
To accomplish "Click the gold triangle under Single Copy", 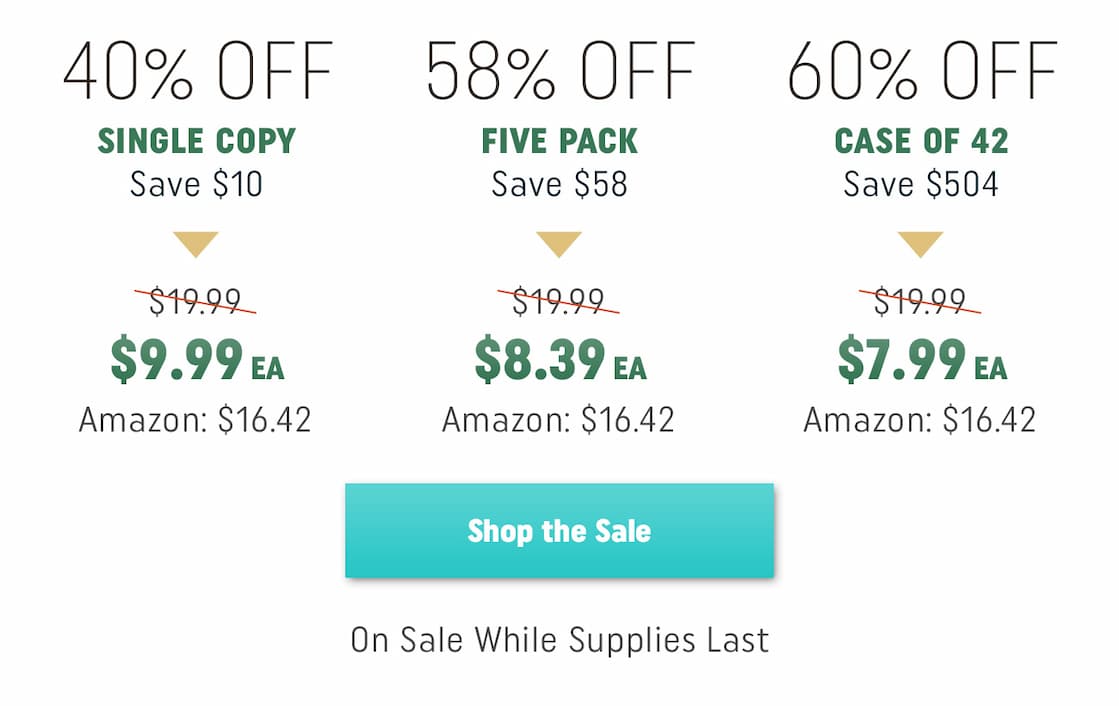I will [196, 244].
